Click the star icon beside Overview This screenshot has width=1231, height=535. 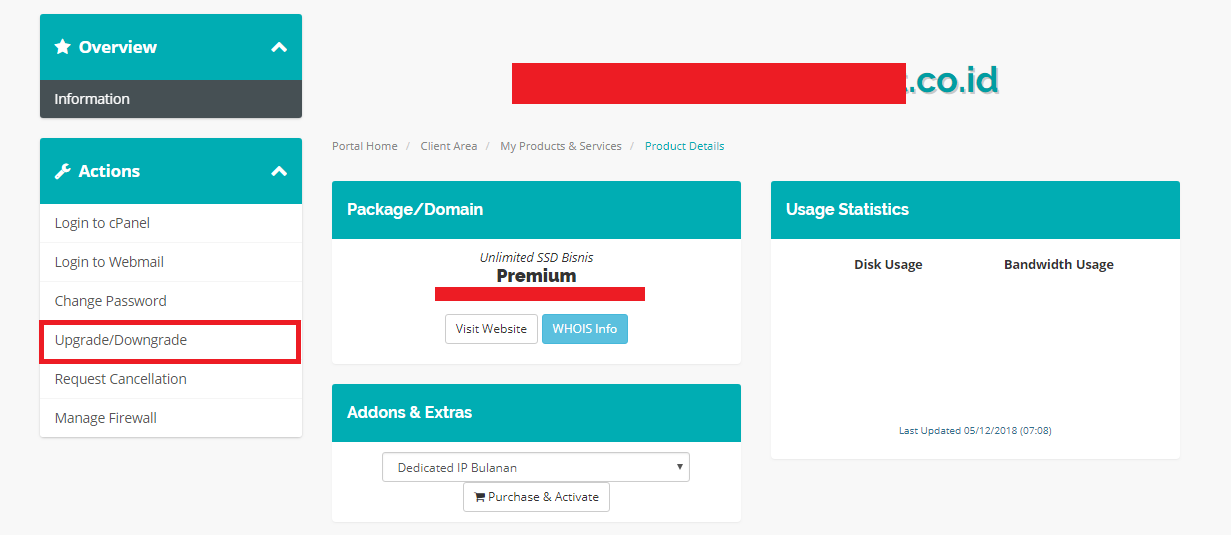coord(63,47)
